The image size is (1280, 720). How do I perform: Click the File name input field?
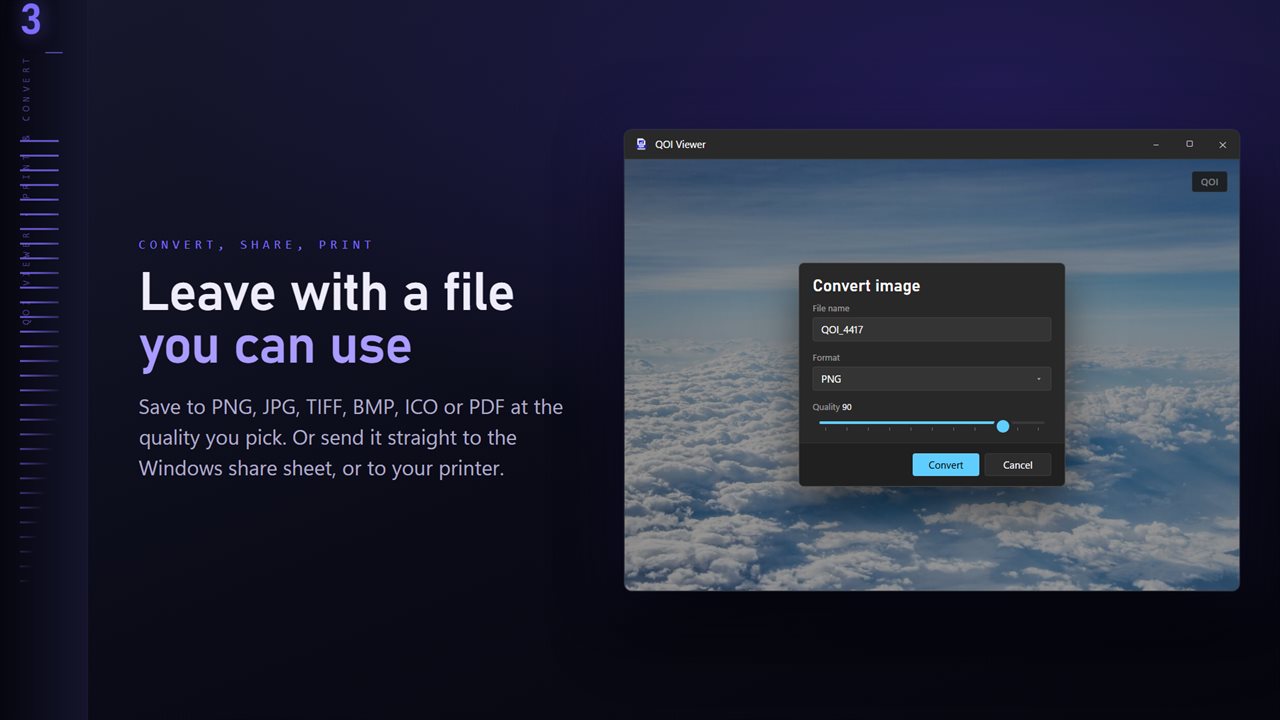click(x=931, y=329)
